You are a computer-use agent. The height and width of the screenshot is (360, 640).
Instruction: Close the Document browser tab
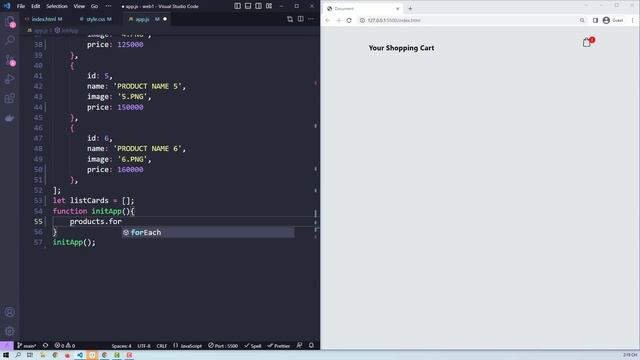tap(397, 9)
